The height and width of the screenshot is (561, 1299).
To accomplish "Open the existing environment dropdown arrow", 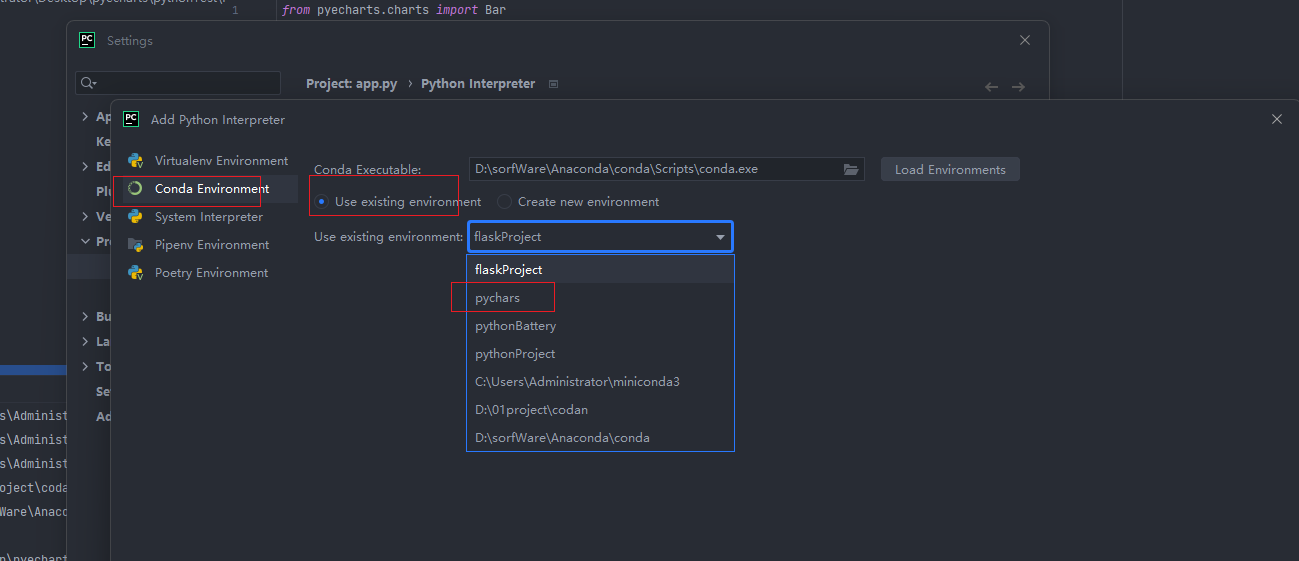I will coord(720,237).
